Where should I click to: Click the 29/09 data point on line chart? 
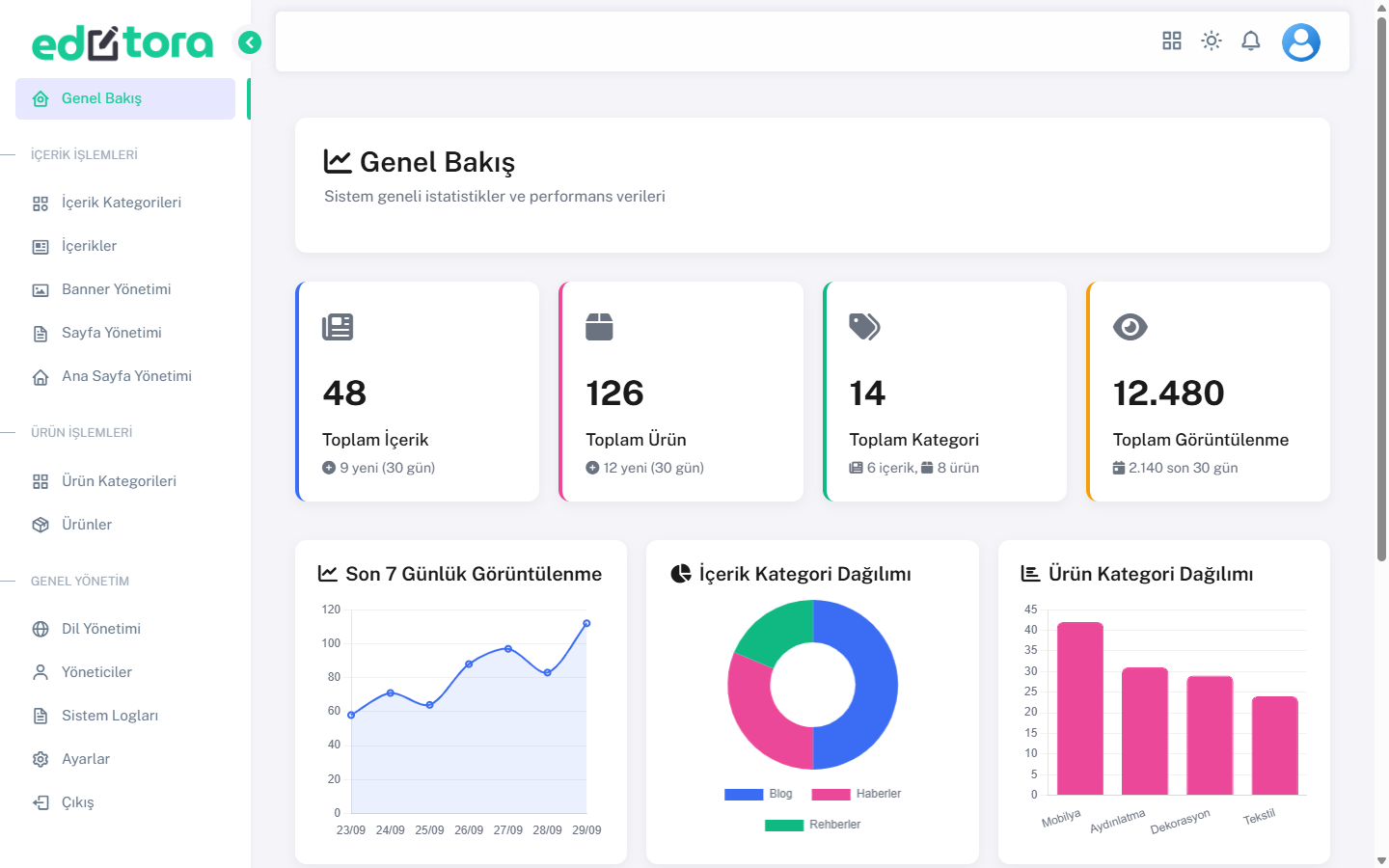(x=586, y=623)
